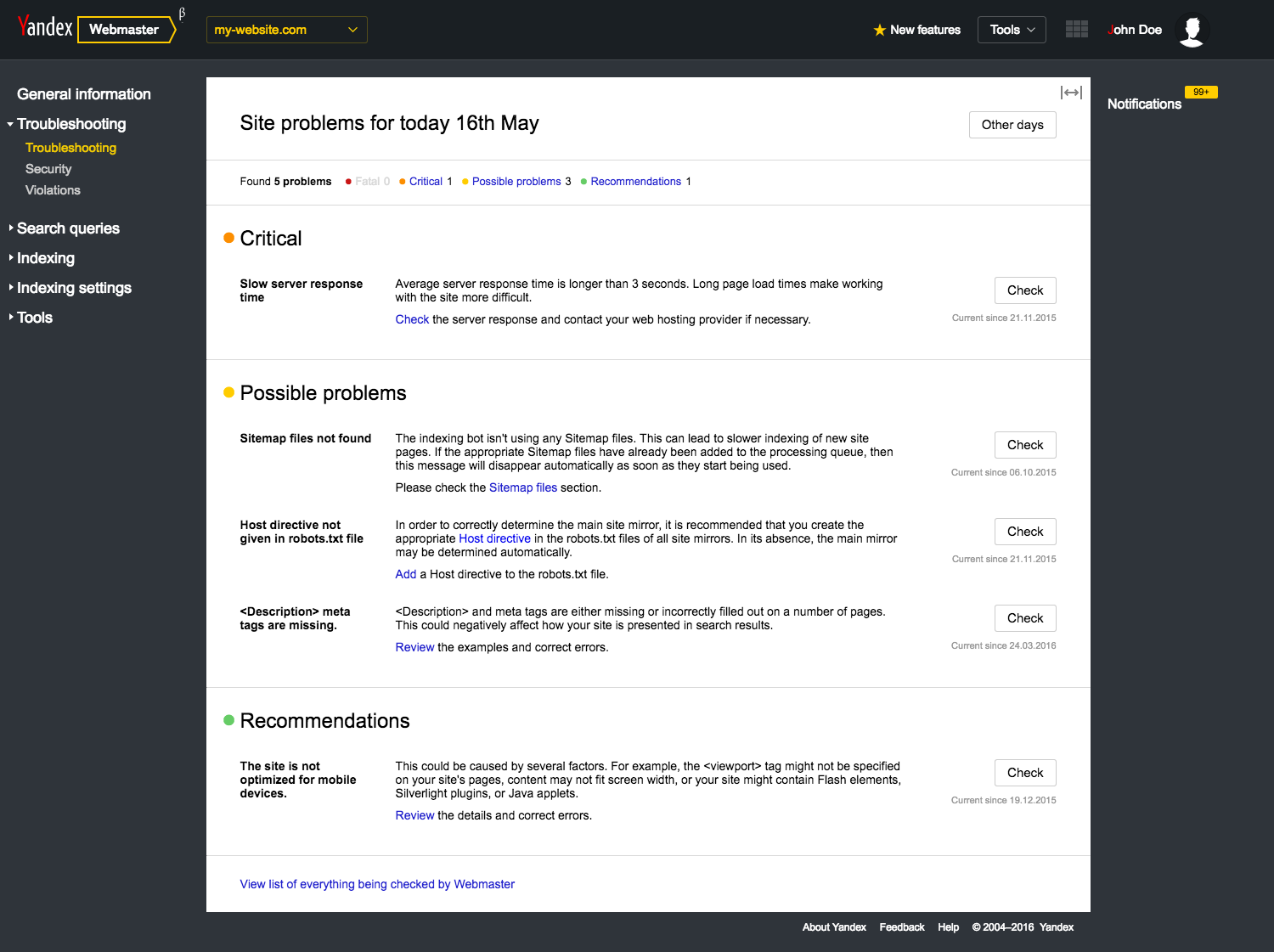Check the Slow server response problem
The image size is (1274, 952).
click(1025, 290)
